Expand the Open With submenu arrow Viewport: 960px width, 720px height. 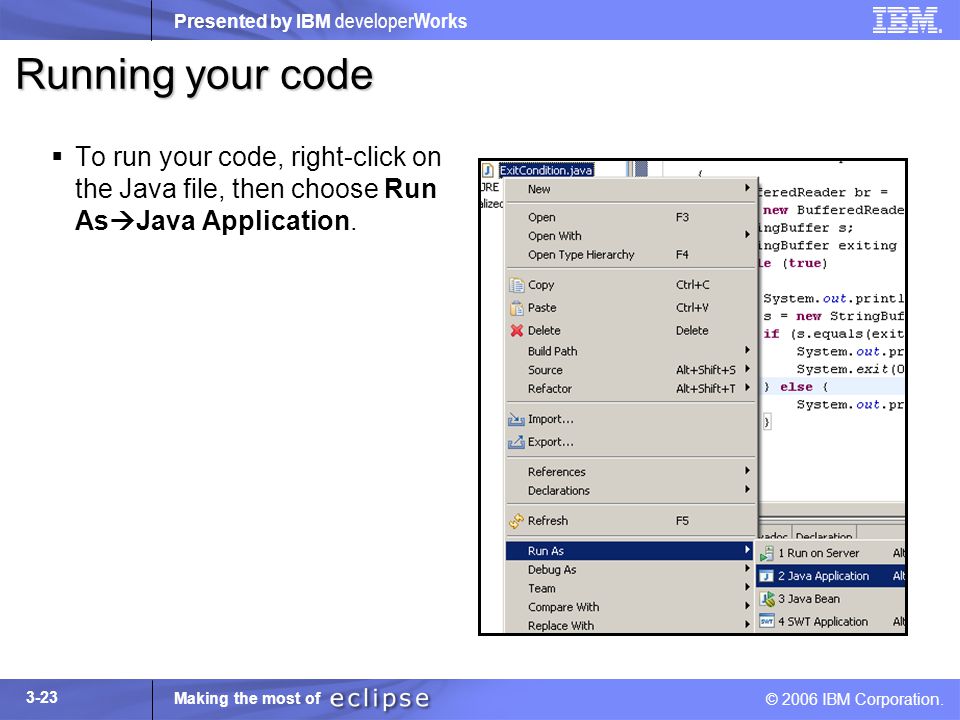(x=747, y=234)
